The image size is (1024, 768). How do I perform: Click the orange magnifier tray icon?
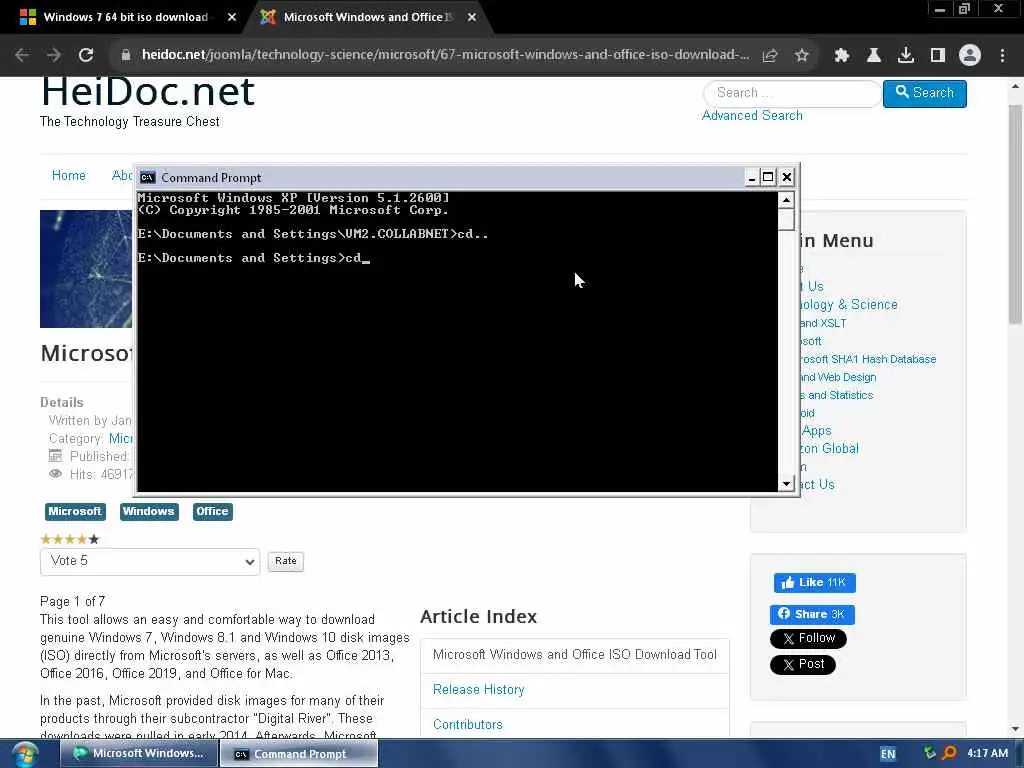(x=950, y=753)
